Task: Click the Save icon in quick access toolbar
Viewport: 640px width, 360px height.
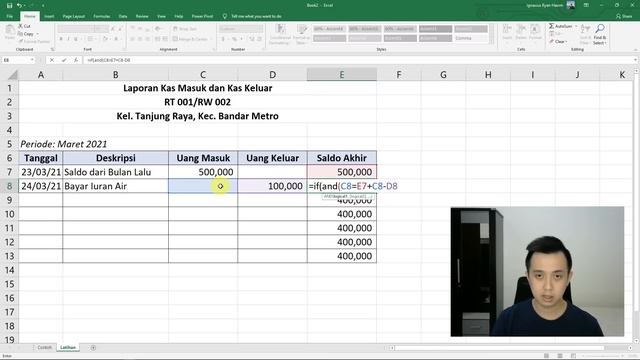Action: [x=9, y=6]
